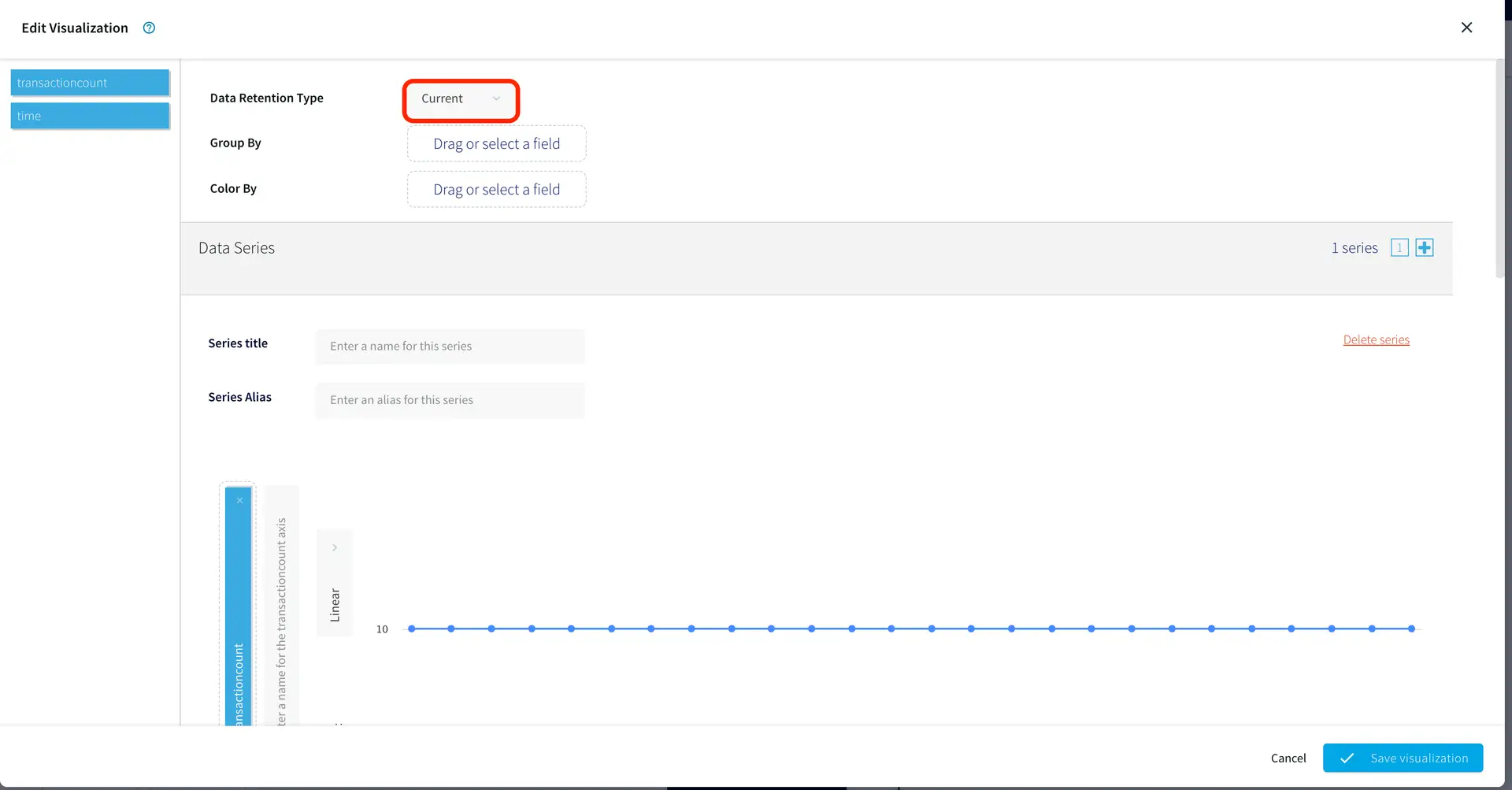
Task: Click the first data point on chart line
Action: click(x=412, y=629)
